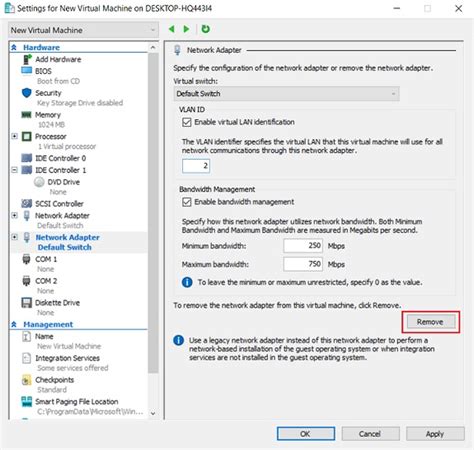Click the Maximum bandwidth field

(x=303, y=264)
